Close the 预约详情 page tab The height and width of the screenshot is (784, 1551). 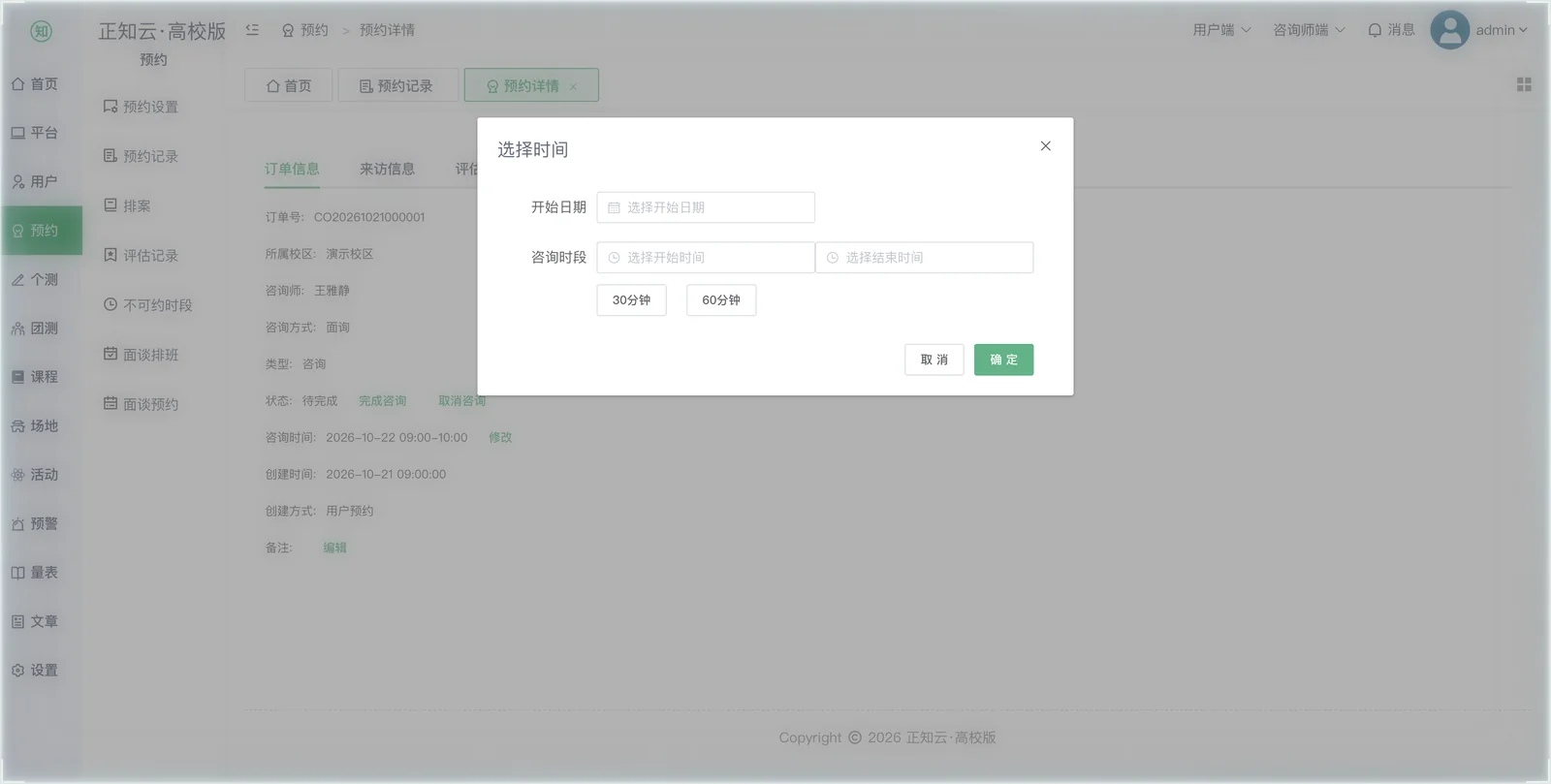pos(573,86)
